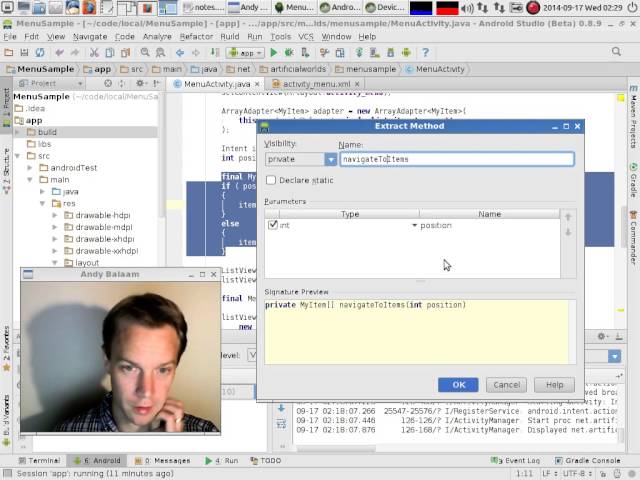Cancel the Extract Method dialog
Image resolution: width=640 pixels, height=480 pixels.
coord(506,385)
